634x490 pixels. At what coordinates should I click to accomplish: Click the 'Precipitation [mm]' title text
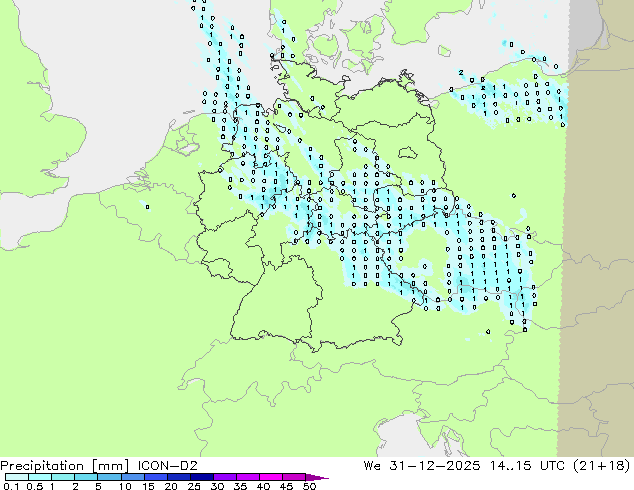point(65,466)
